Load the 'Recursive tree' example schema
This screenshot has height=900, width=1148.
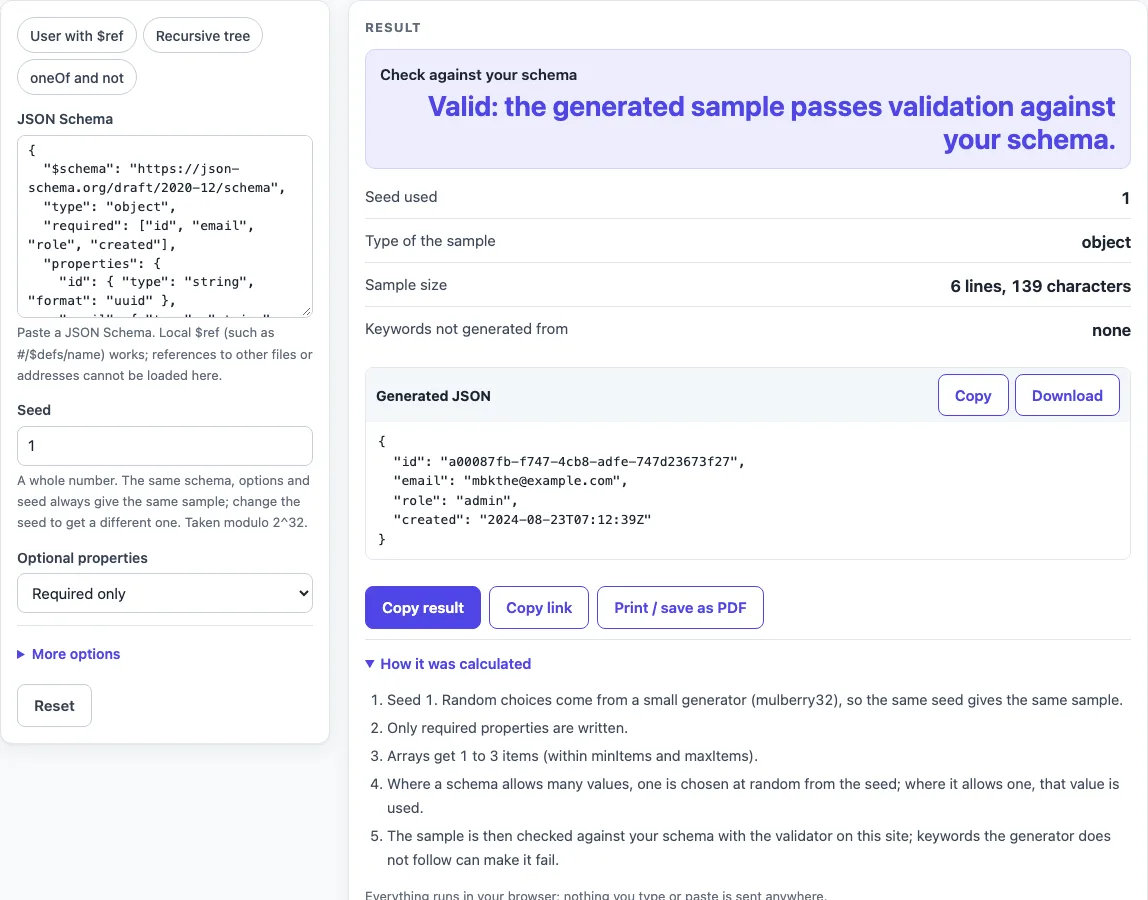point(203,36)
